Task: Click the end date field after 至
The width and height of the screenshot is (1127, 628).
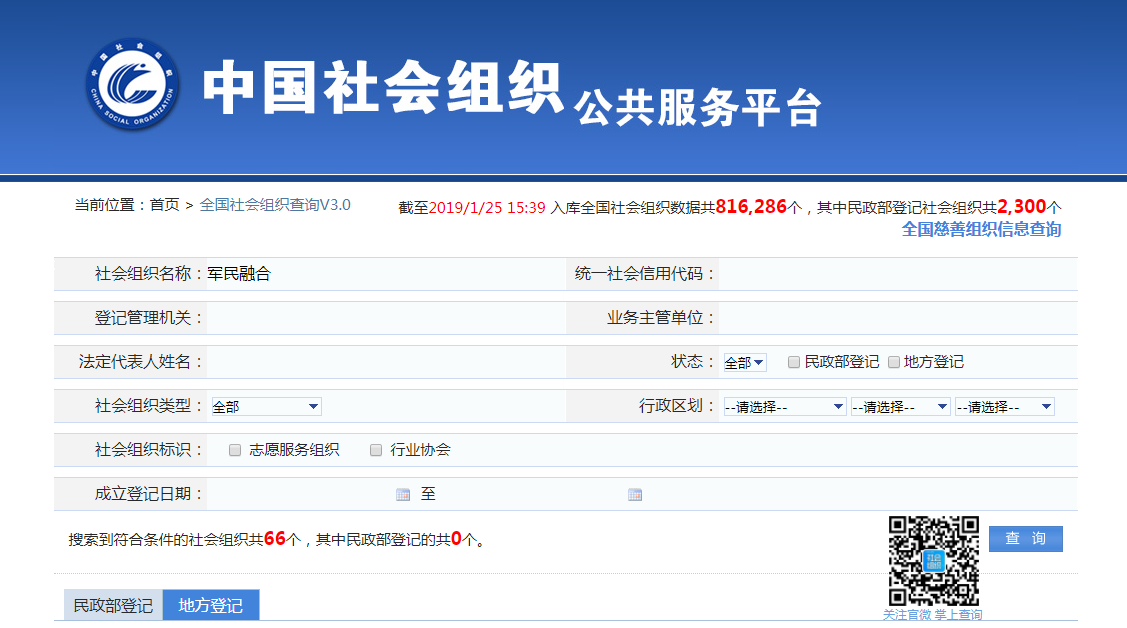Action: (x=532, y=494)
